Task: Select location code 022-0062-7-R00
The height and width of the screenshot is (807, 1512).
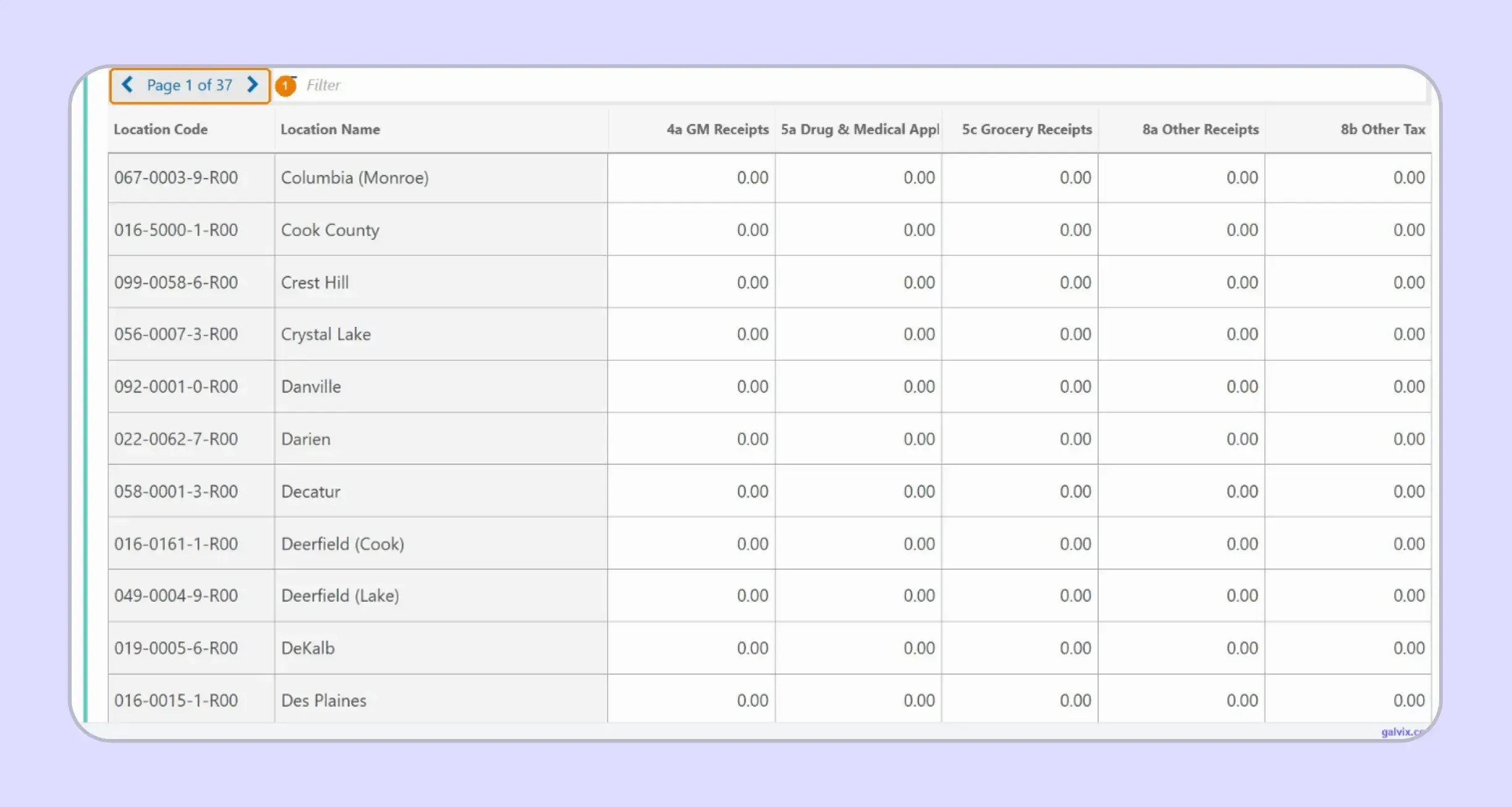Action: click(x=176, y=439)
